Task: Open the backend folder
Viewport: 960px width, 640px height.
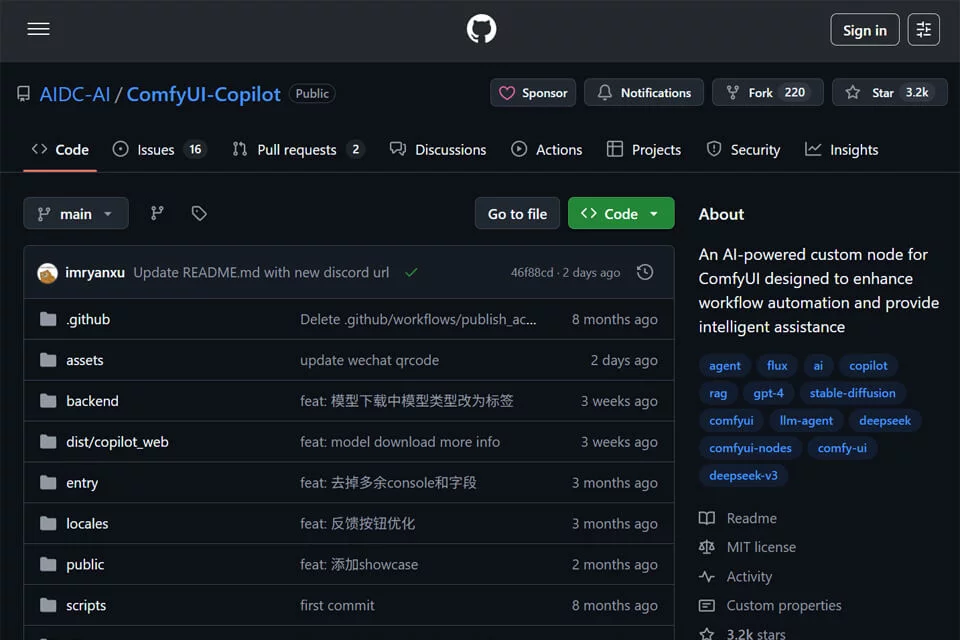Action: click(x=92, y=401)
